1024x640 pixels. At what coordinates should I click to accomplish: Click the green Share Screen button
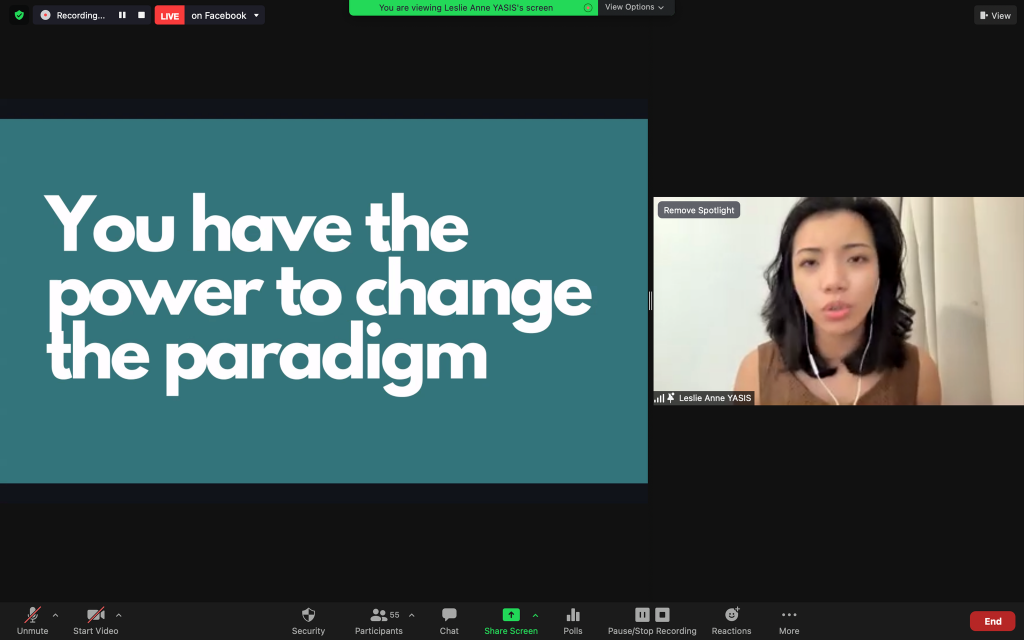point(511,620)
